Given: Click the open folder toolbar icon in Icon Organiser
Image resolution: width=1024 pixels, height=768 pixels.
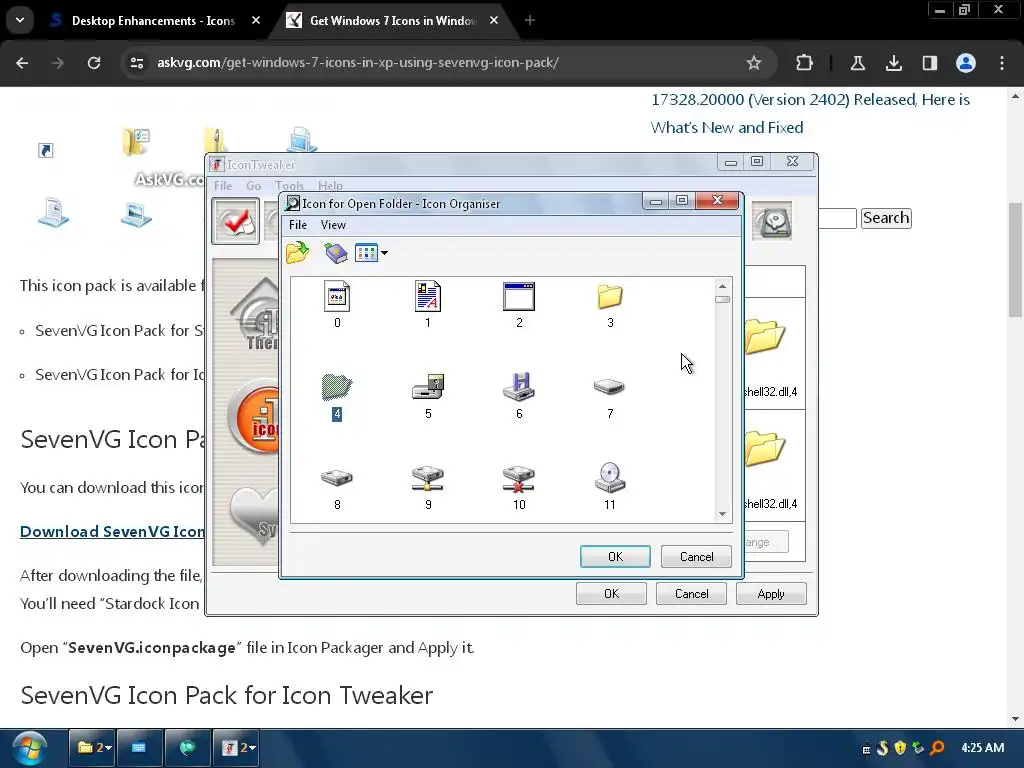Looking at the screenshot, I should [x=298, y=253].
